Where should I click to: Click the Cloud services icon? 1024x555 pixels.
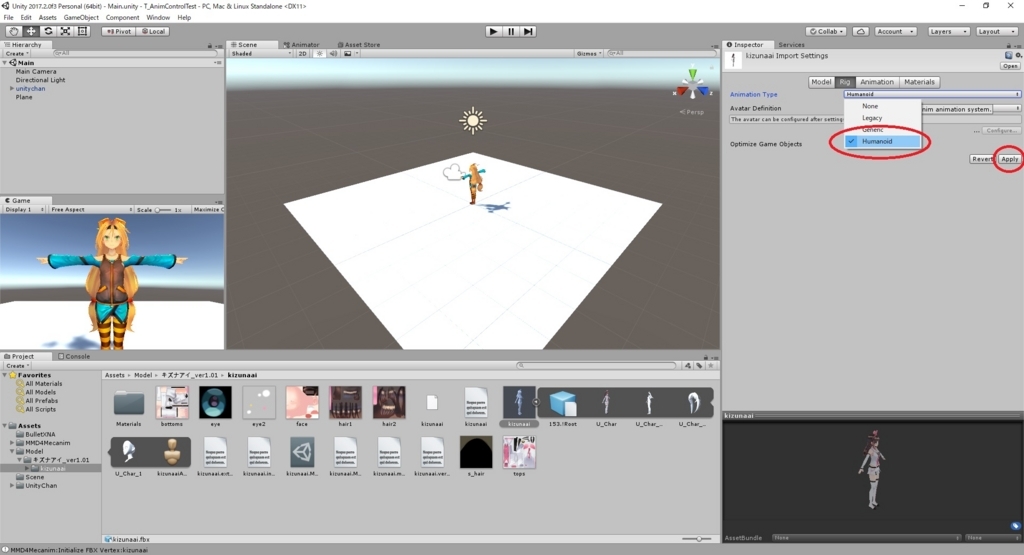(x=861, y=31)
